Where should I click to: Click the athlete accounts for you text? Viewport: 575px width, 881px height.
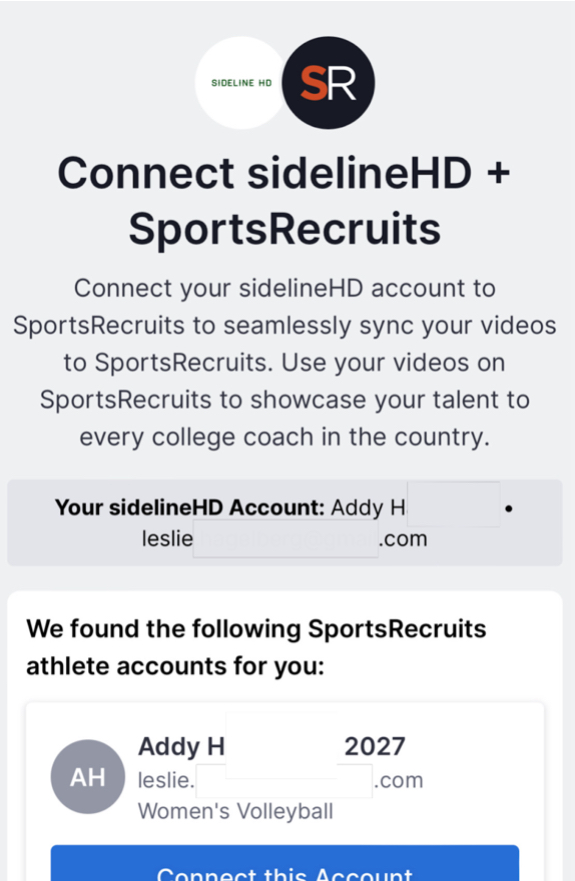175,666
